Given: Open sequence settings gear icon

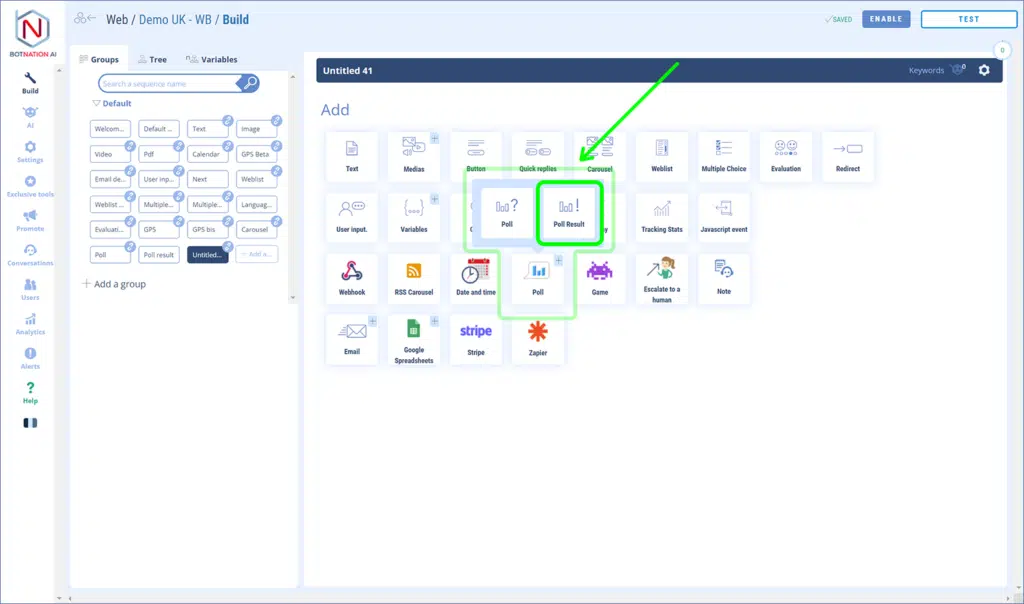Looking at the screenshot, I should coord(984,70).
